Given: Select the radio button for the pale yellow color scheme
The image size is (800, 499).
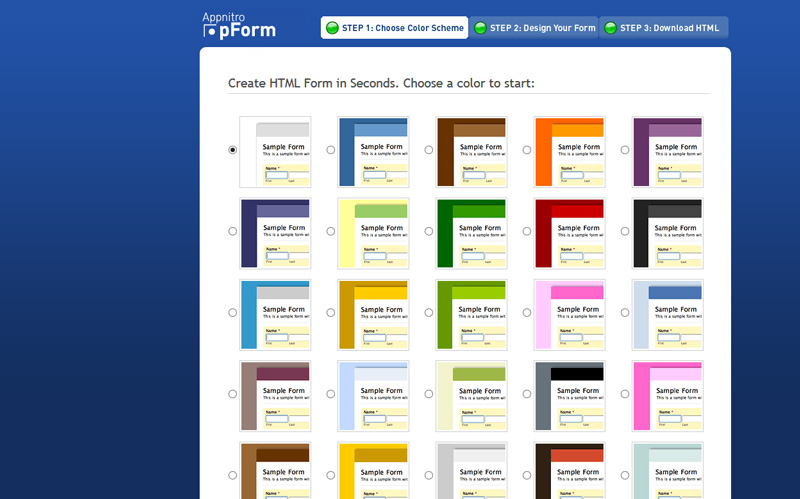Looking at the screenshot, I should (331, 231).
